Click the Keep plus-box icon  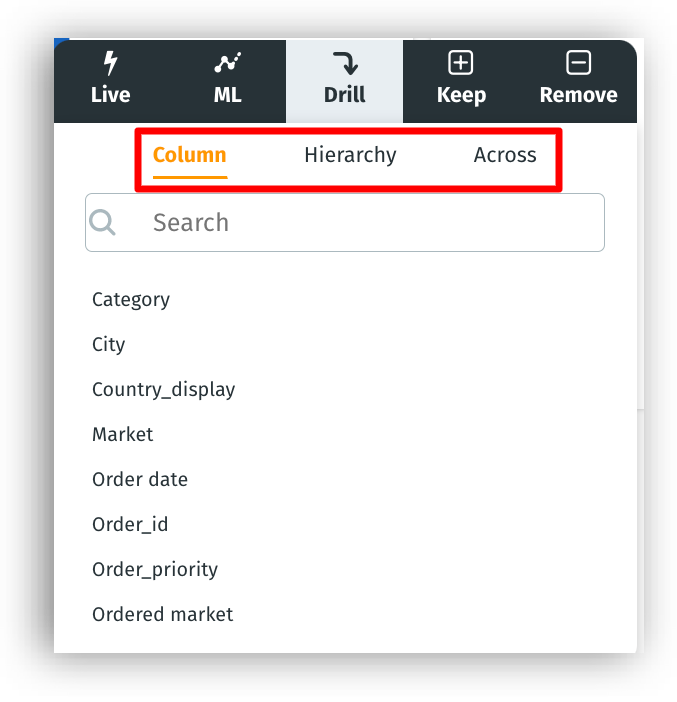point(461,64)
